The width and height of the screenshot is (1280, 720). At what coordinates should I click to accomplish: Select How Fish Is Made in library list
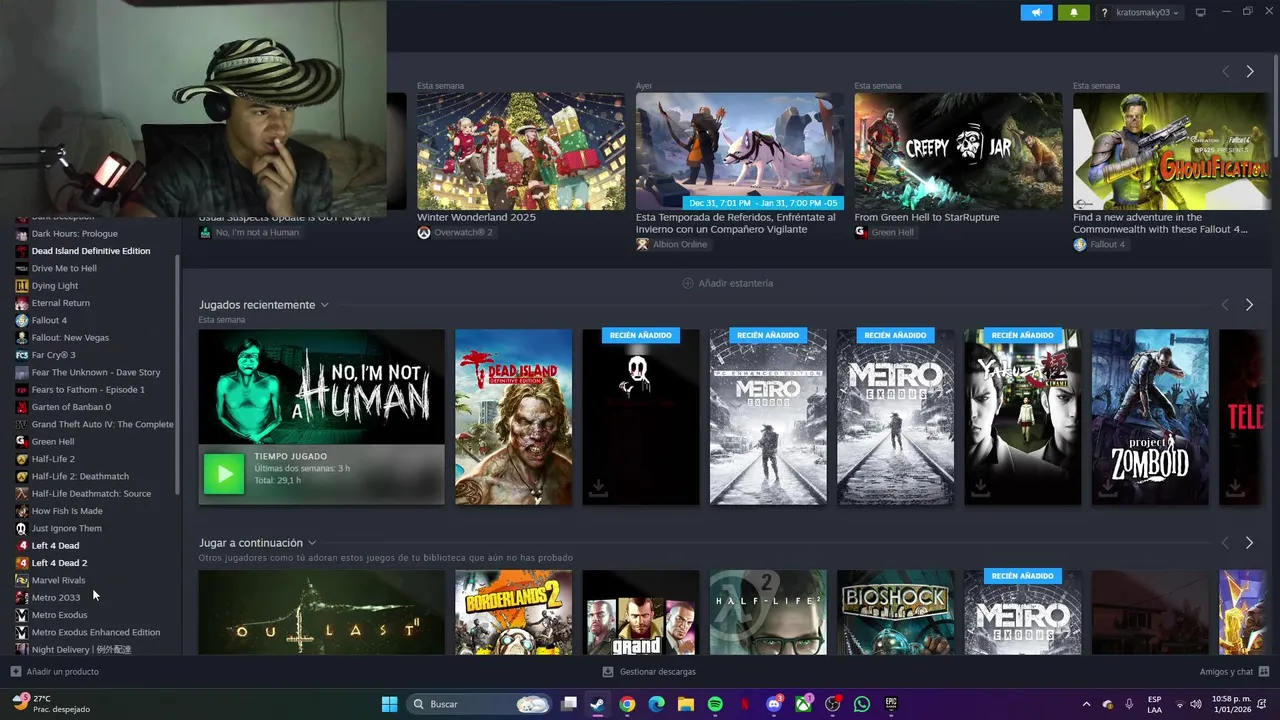(x=67, y=511)
